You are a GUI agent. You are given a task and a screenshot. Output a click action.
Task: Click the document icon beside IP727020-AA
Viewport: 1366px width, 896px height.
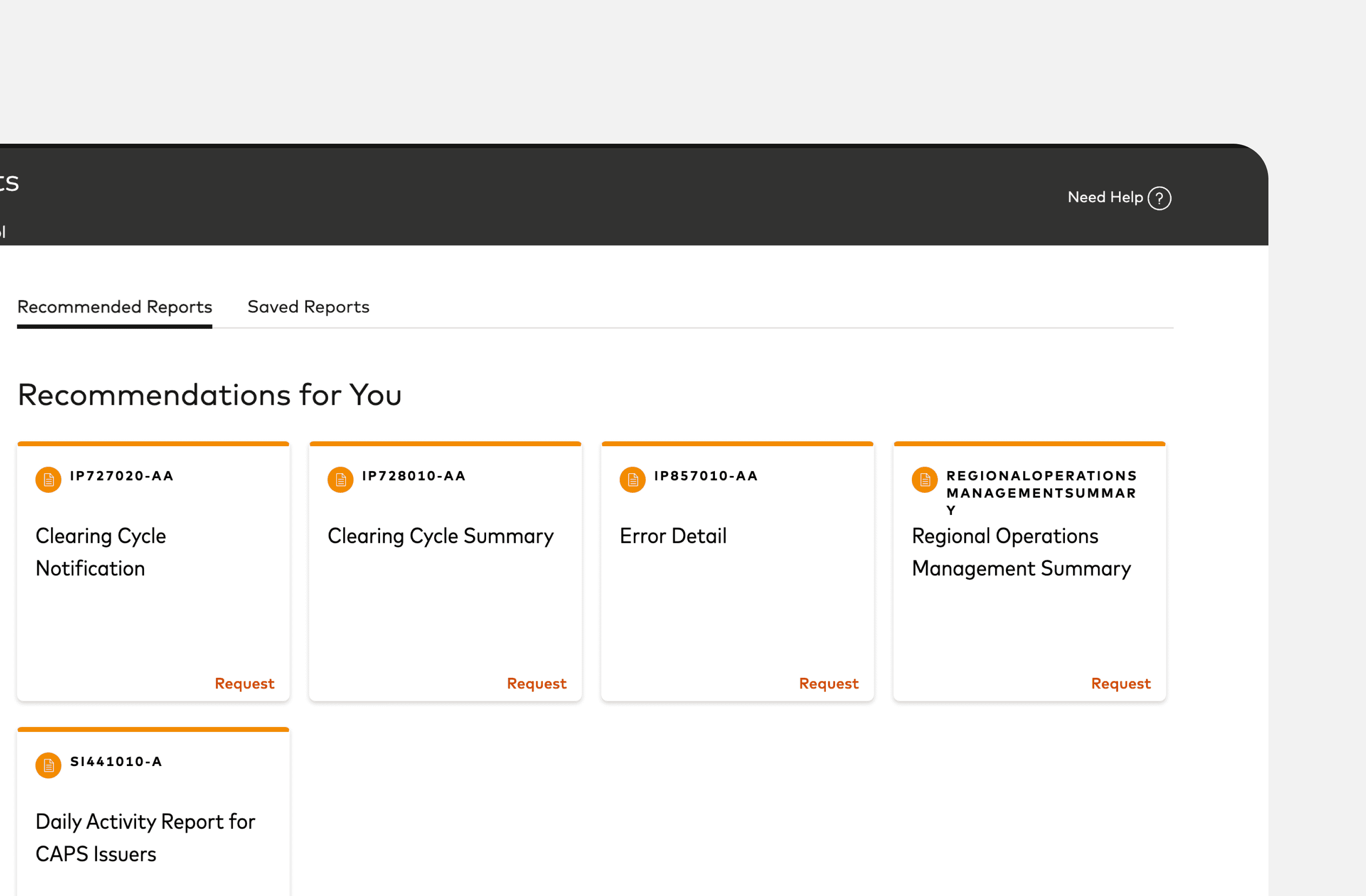coord(48,479)
